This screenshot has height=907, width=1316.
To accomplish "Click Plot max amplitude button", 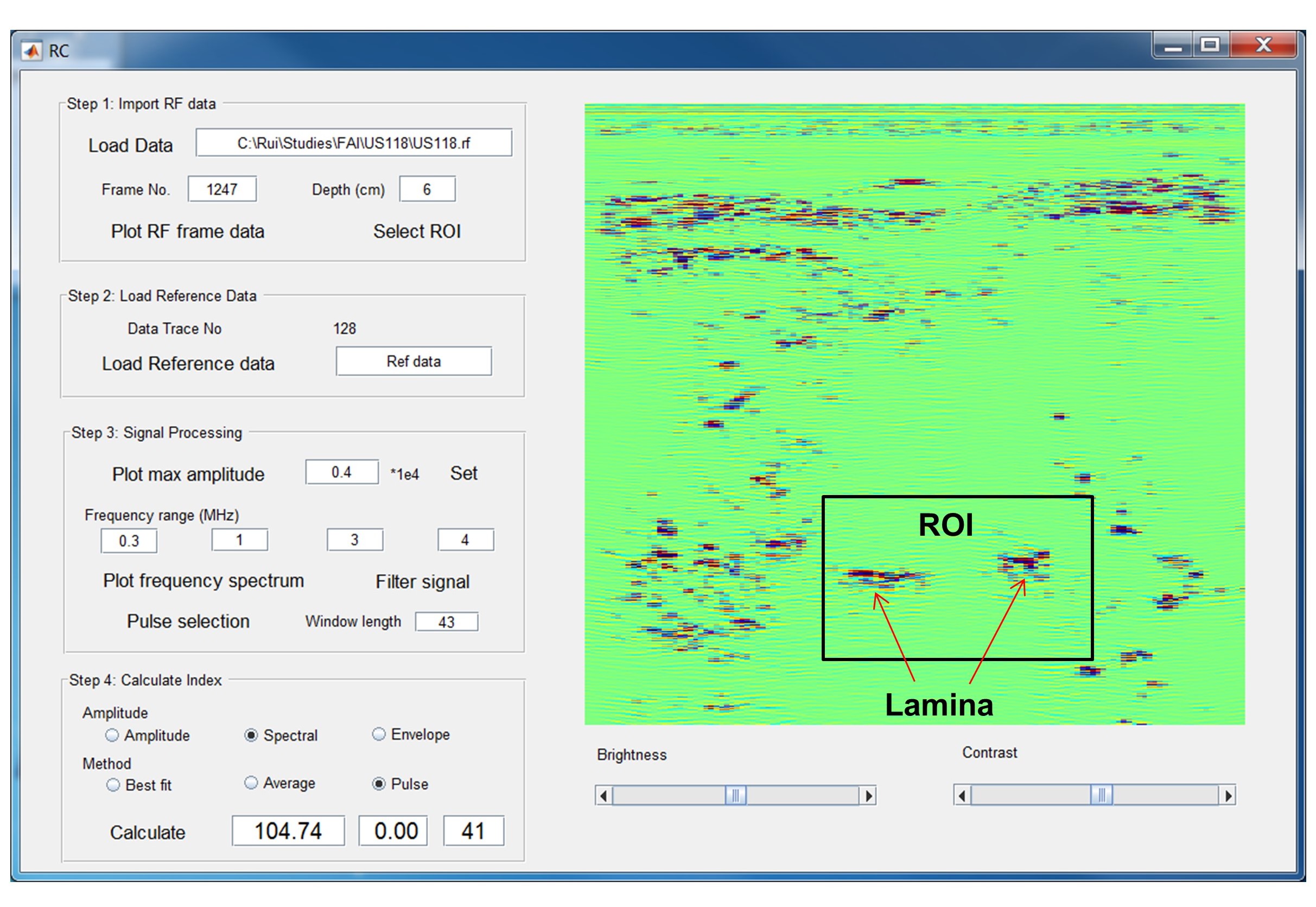I will tap(188, 474).
